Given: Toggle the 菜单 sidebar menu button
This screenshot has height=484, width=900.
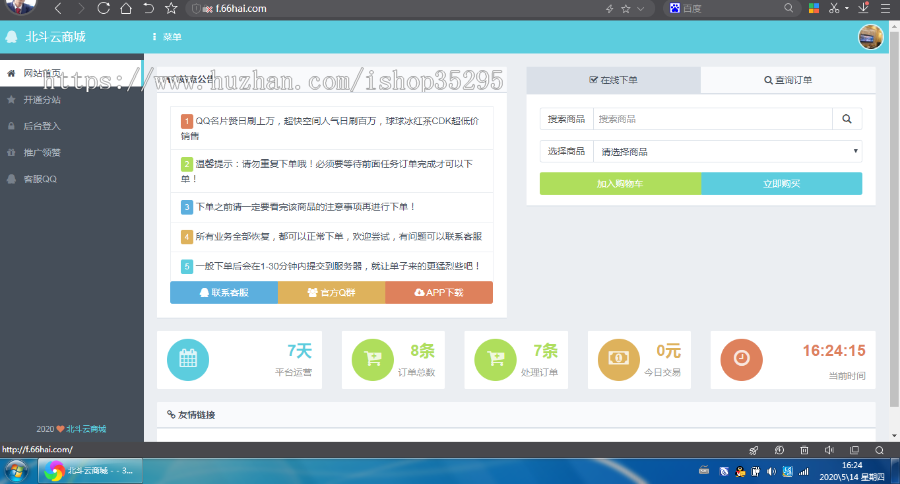Looking at the screenshot, I should [x=167, y=37].
